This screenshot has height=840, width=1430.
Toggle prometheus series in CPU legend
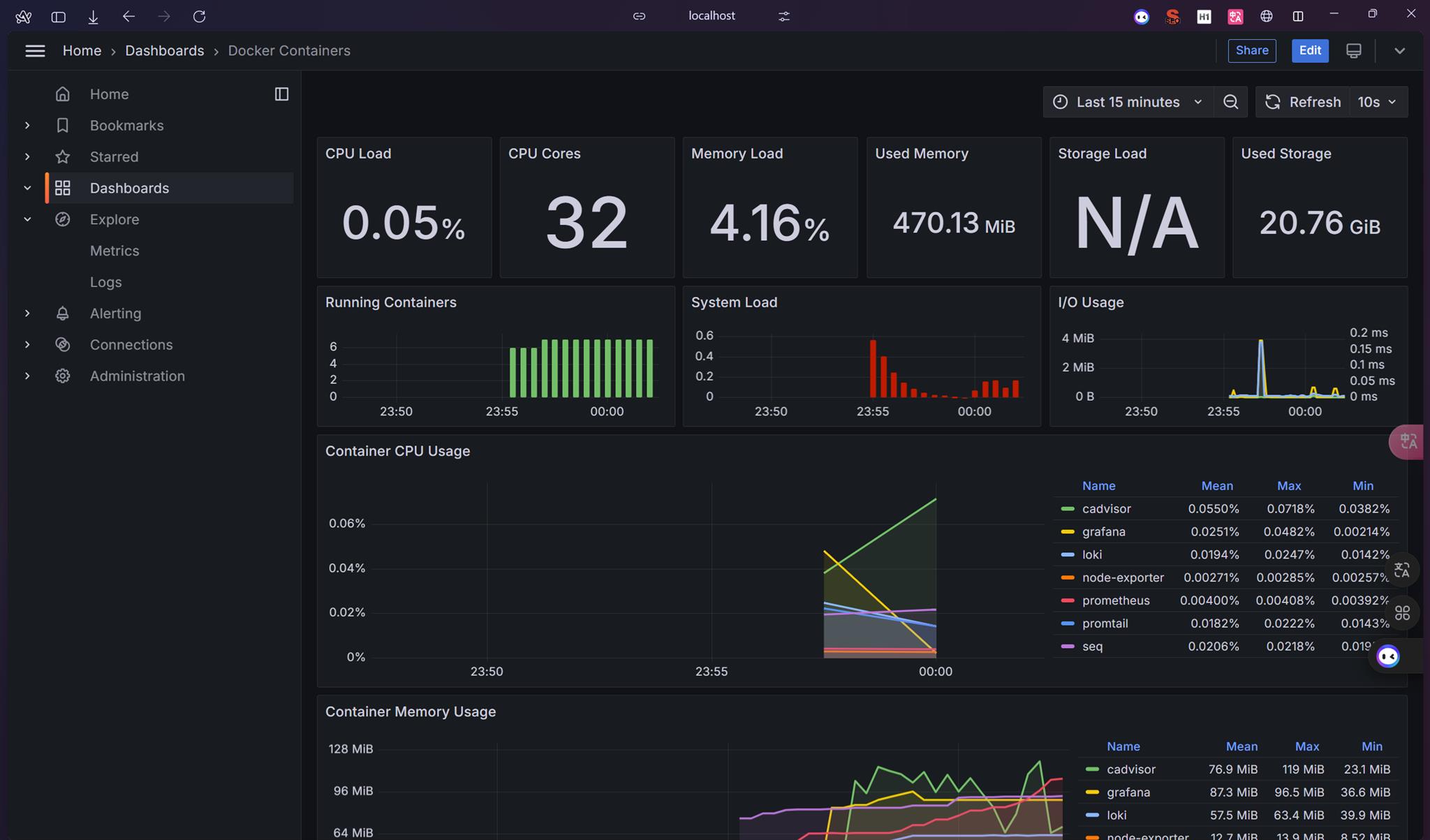pos(1116,601)
